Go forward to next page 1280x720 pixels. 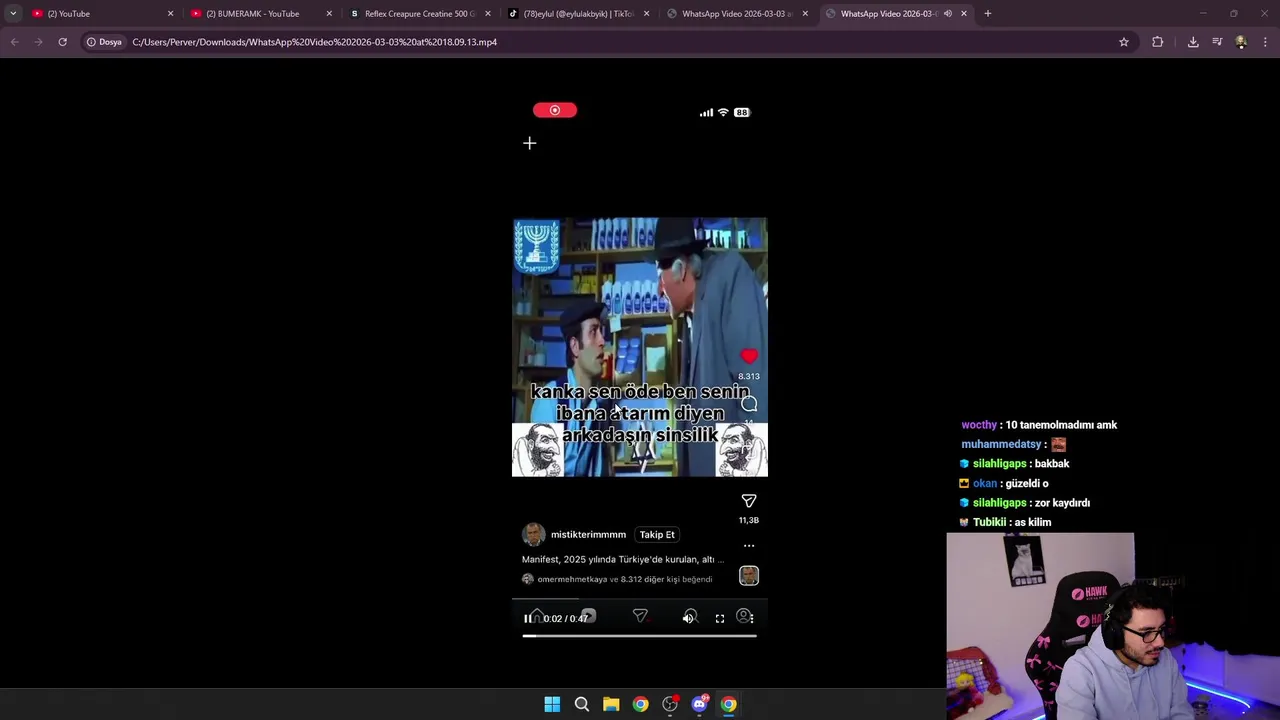pyautogui.click(x=38, y=42)
